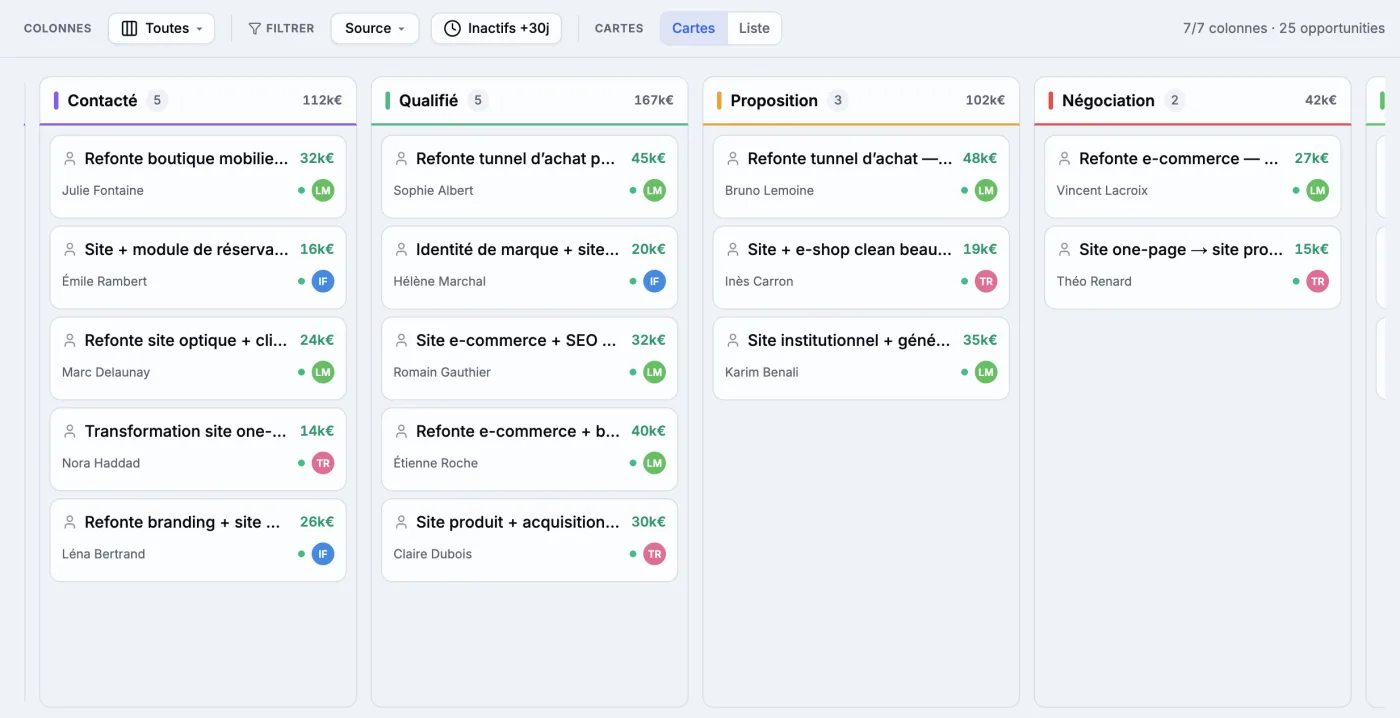Select the Léna Bertrand contact name
Viewport: 1400px width, 718px height.
coord(103,554)
